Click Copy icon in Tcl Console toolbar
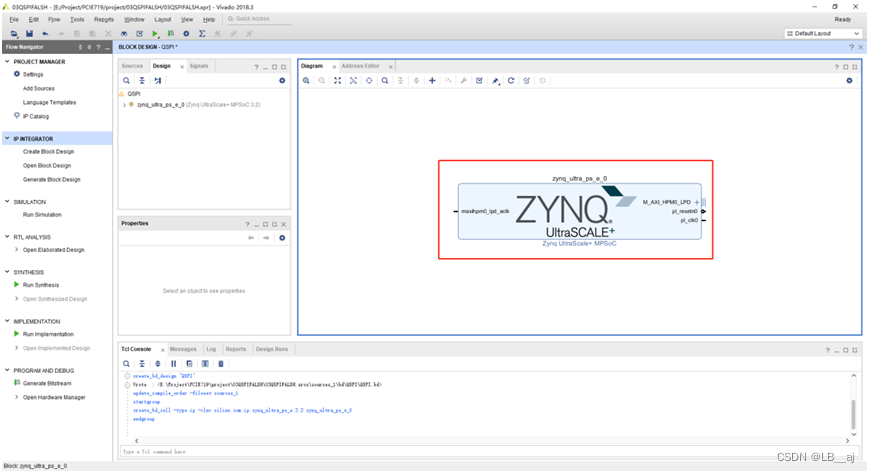Image resolution: width=869 pixels, height=473 pixels. pos(190,364)
